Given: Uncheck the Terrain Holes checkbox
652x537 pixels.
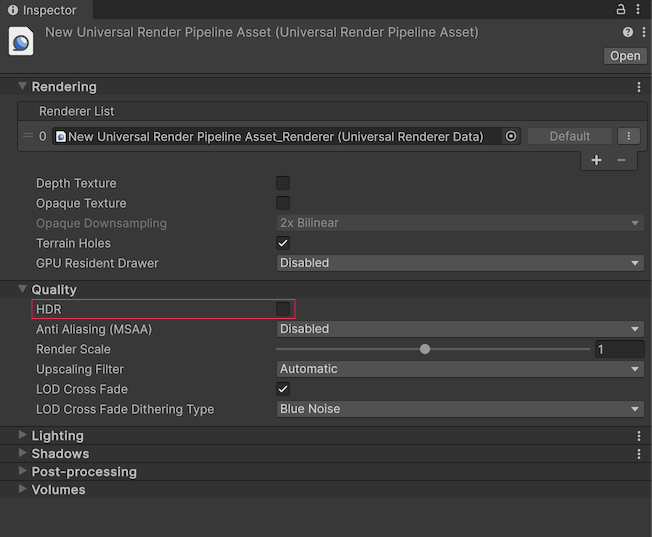Looking at the screenshot, I should [x=283, y=243].
